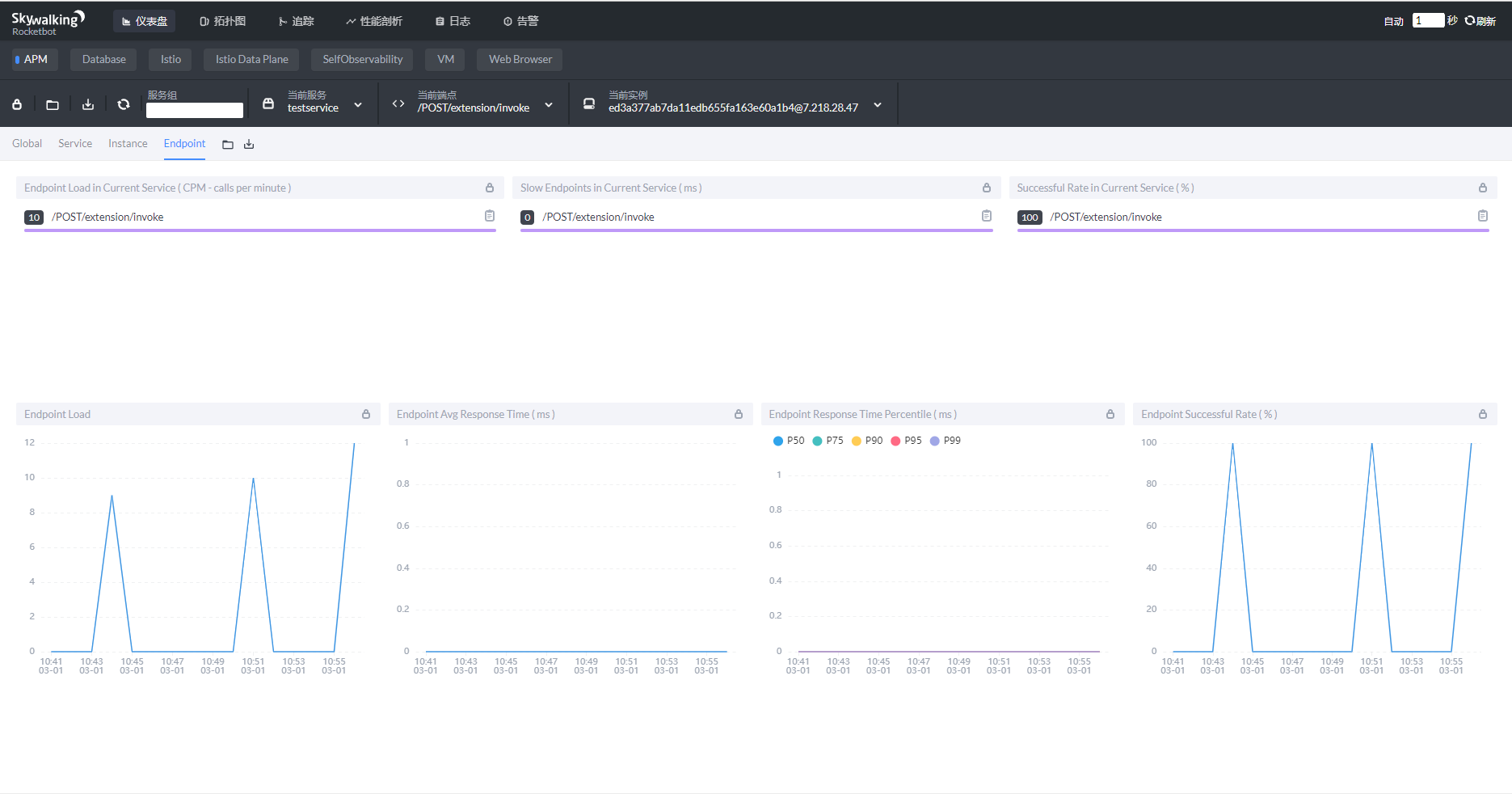Expand the current service testservice dropdown

(x=358, y=105)
